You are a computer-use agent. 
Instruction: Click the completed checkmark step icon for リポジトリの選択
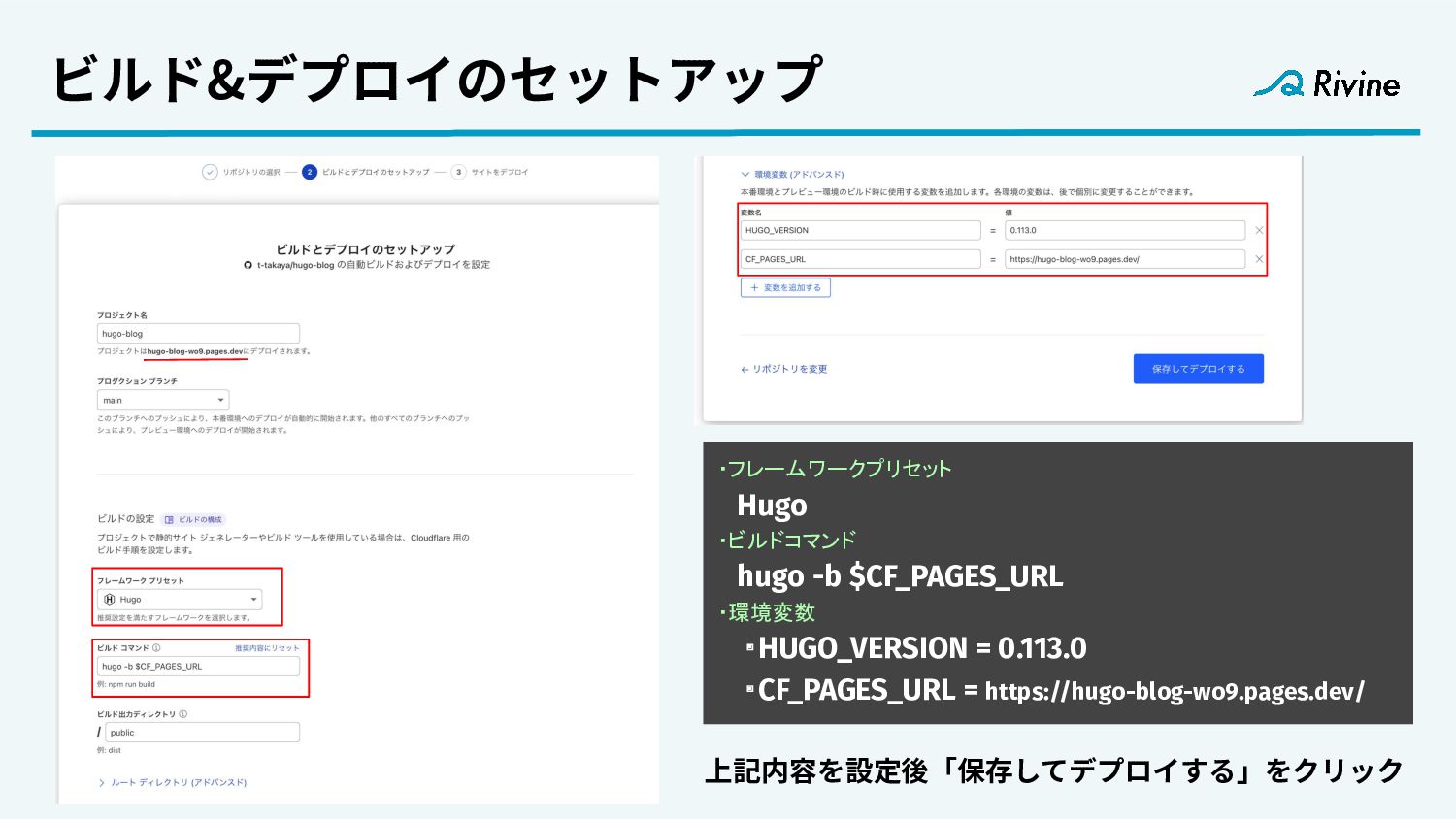(210, 172)
